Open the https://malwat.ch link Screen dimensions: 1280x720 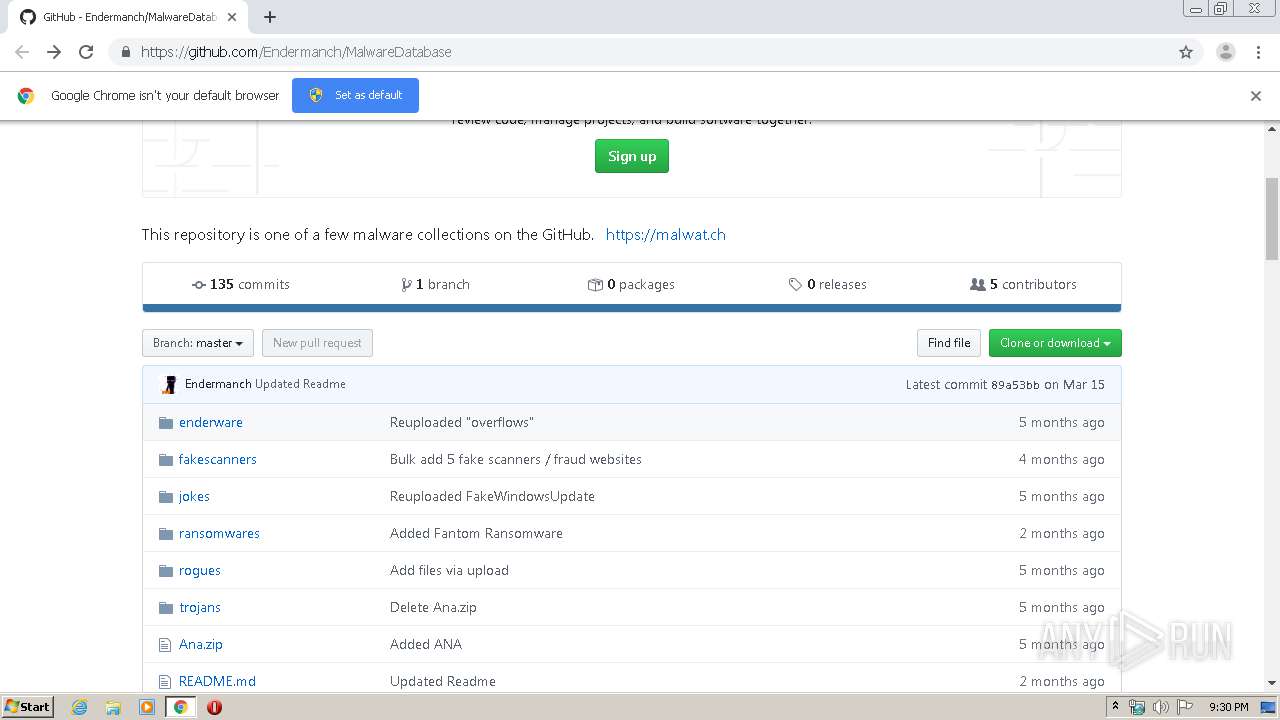tap(666, 235)
